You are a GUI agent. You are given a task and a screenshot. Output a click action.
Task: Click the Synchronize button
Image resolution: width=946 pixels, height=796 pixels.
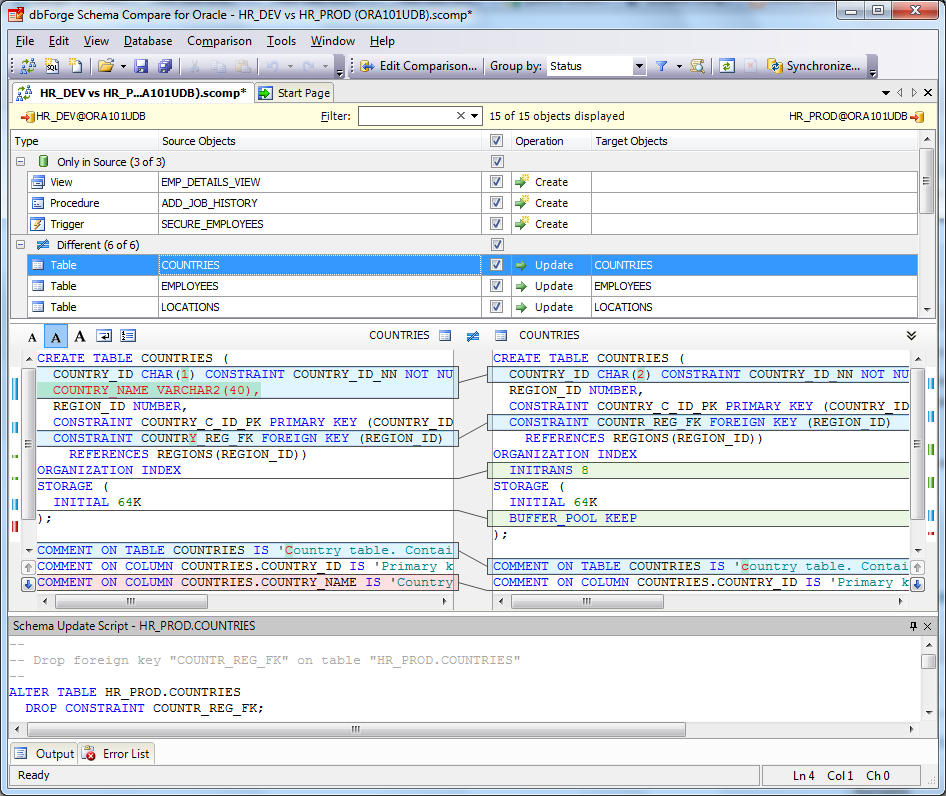(x=813, y=66)
